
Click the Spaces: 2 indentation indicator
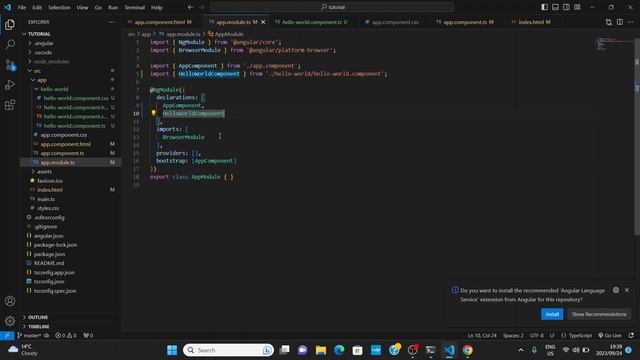[x=513, y=336]
